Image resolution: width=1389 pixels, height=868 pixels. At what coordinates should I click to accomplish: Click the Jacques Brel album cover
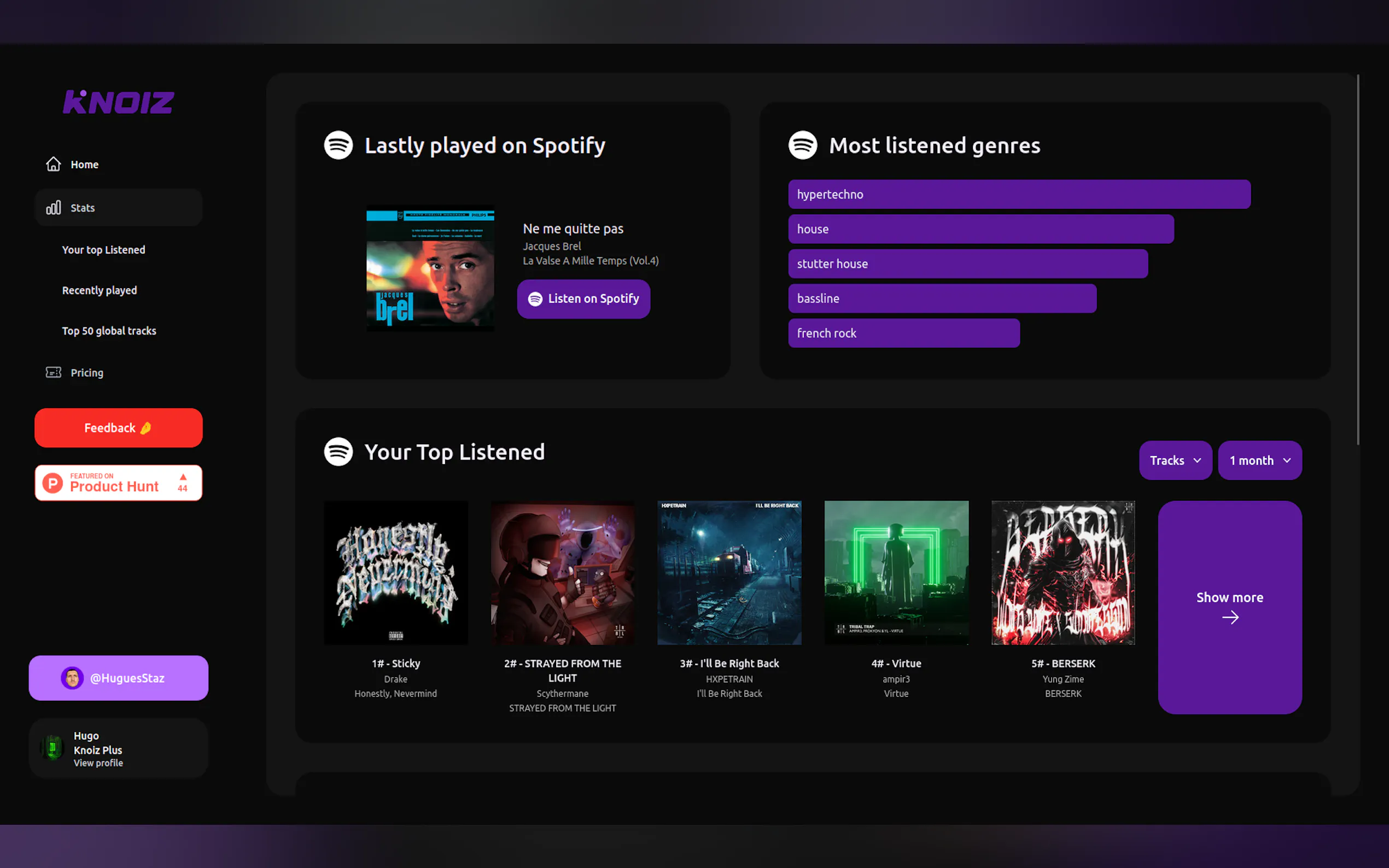coord(430,268)
